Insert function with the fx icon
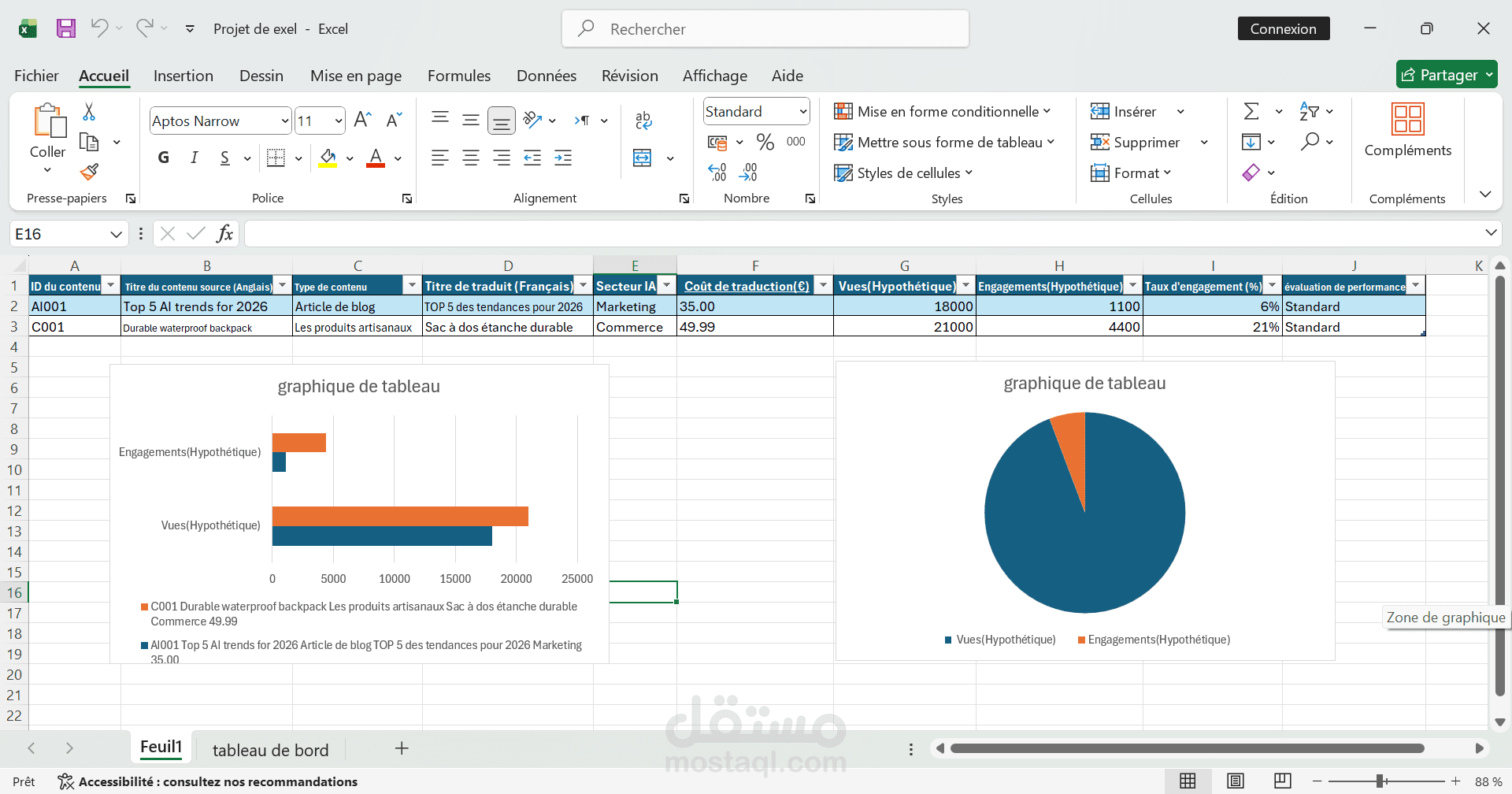Viewport: 1512px width, 794px height. point(224,233)
